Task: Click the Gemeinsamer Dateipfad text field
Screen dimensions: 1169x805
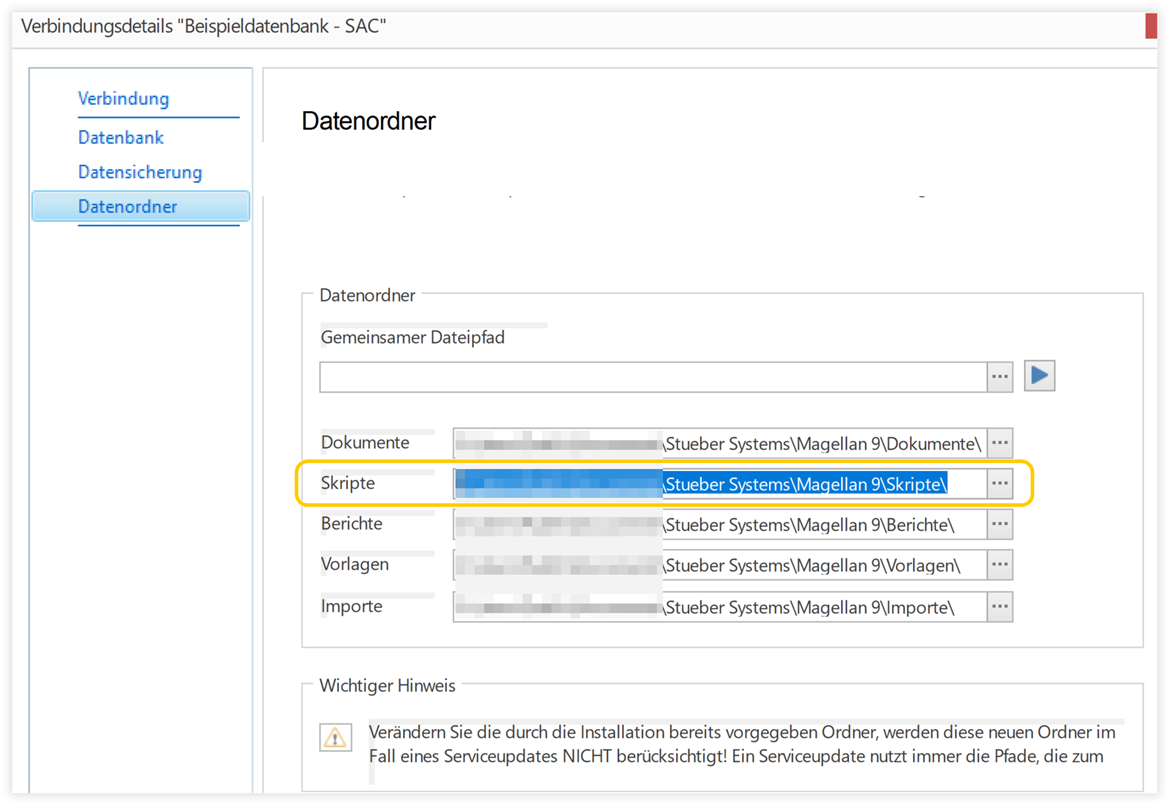Action: (x=652, y=377)
